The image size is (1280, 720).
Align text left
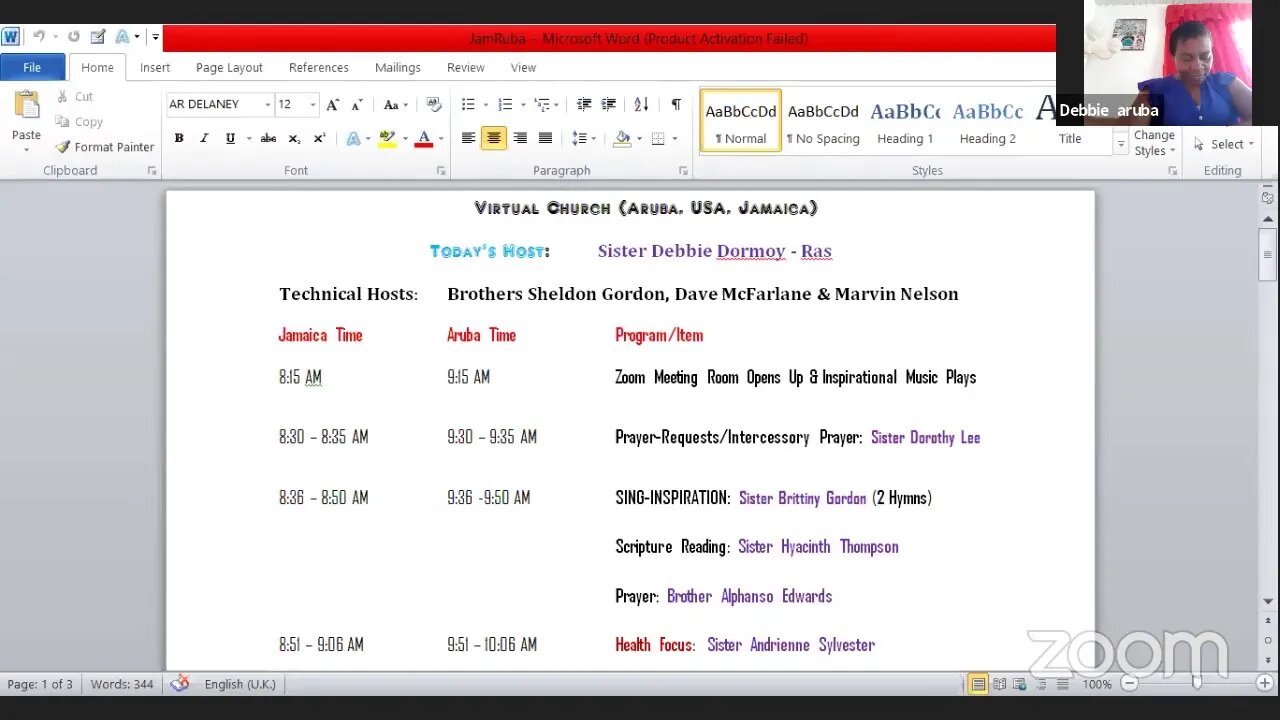point(468,138)
